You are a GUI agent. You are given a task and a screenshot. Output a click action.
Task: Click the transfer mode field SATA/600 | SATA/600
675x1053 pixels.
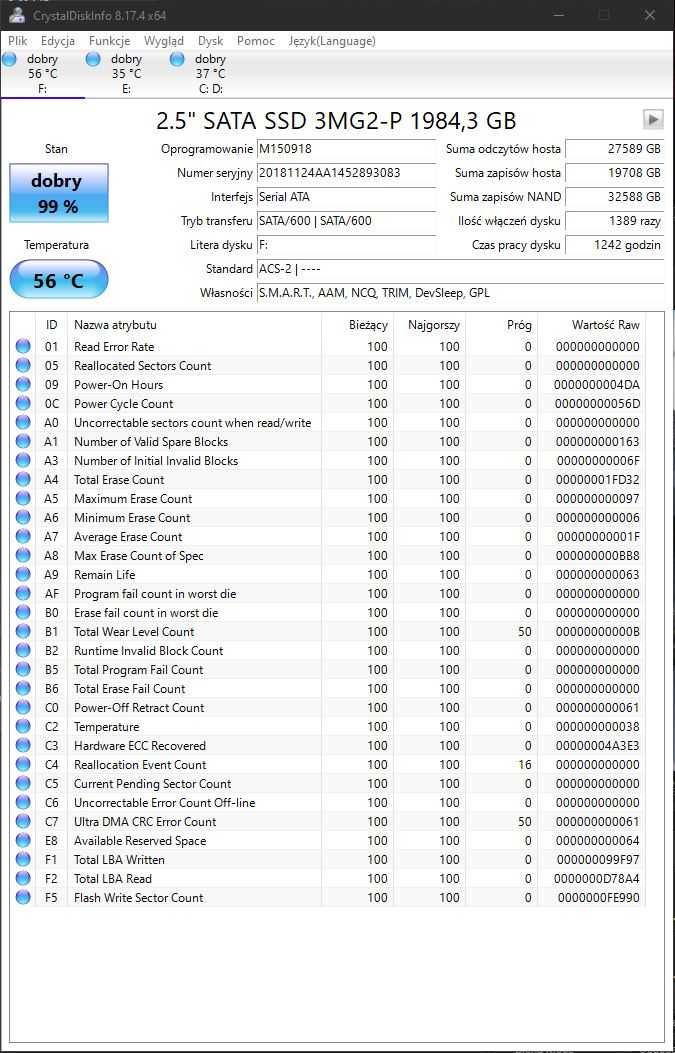pos(346,221)
